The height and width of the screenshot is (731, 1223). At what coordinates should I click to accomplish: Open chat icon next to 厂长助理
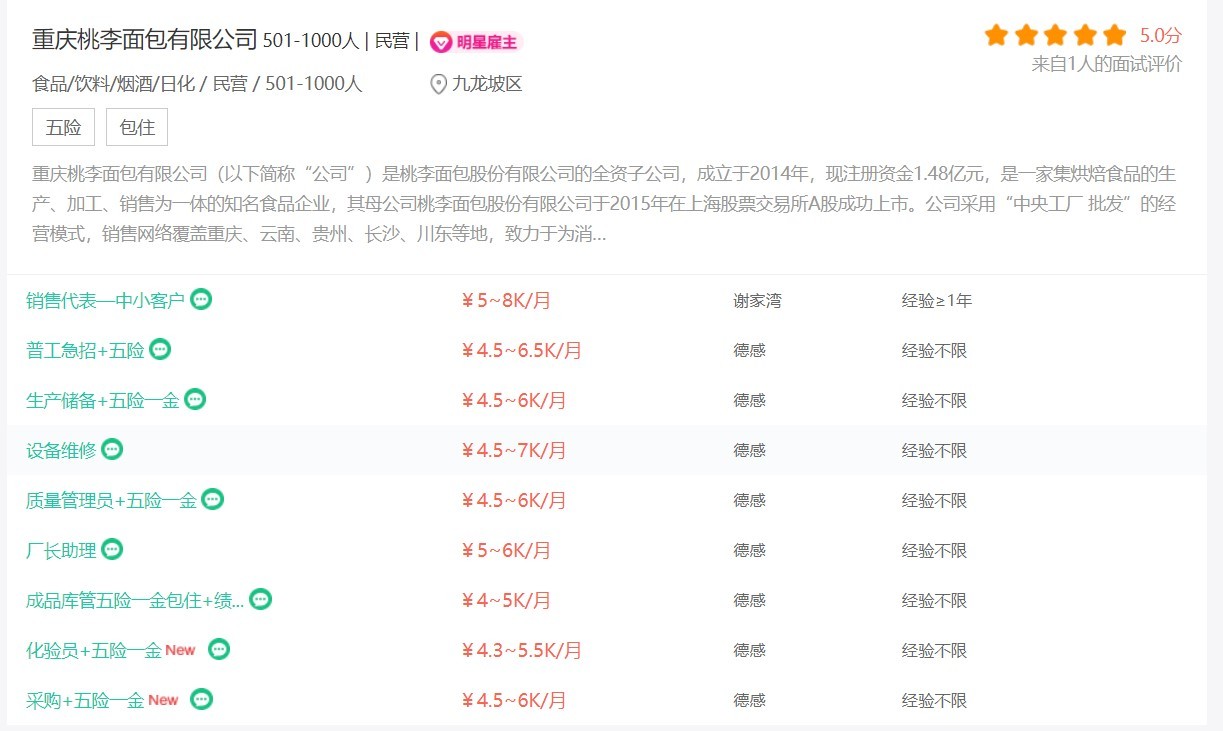pos(112,549)
